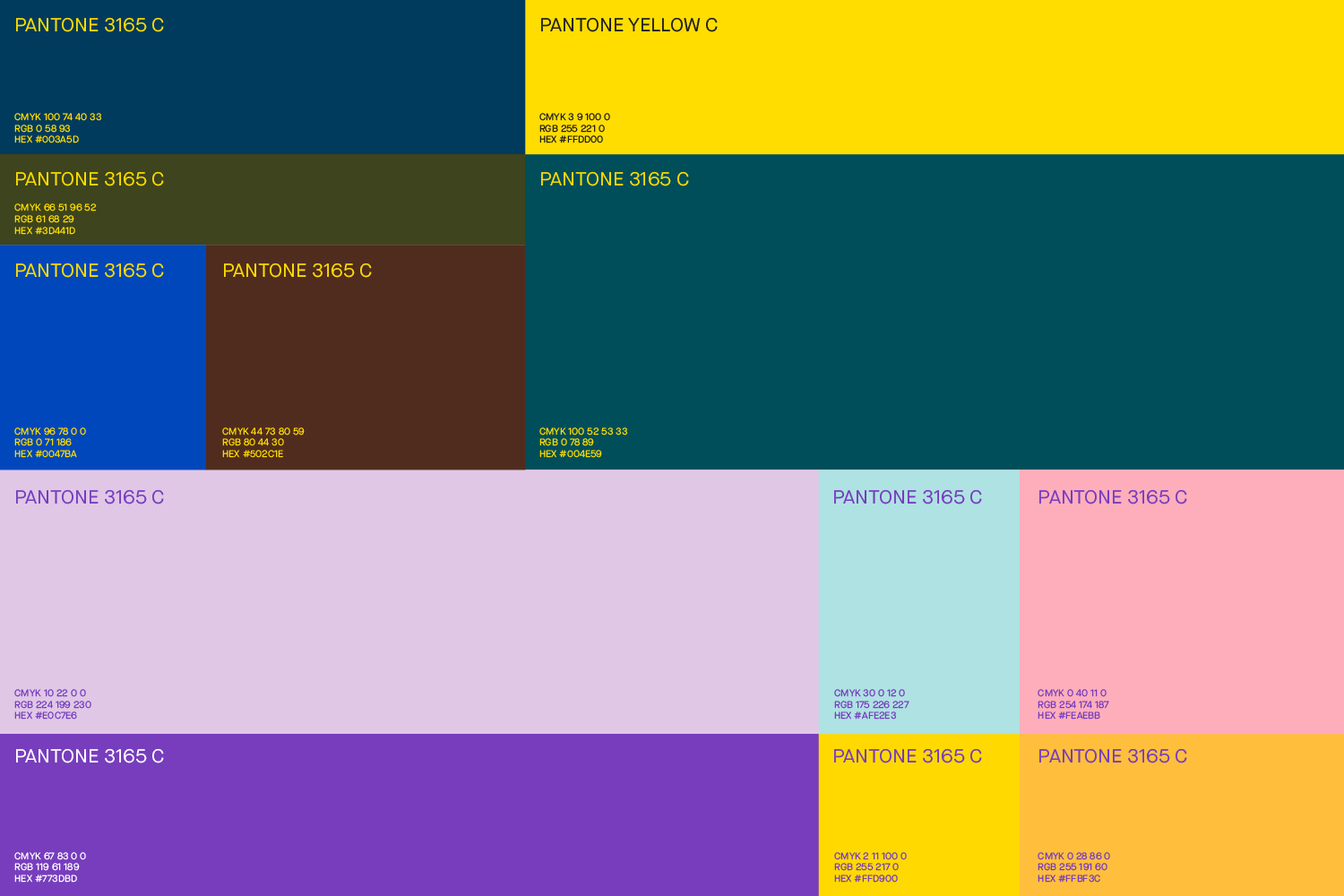Click the PANTONE 3165 C title on brown swatch
Screen dimensions: 1344x896
click(x=297, y=271)
